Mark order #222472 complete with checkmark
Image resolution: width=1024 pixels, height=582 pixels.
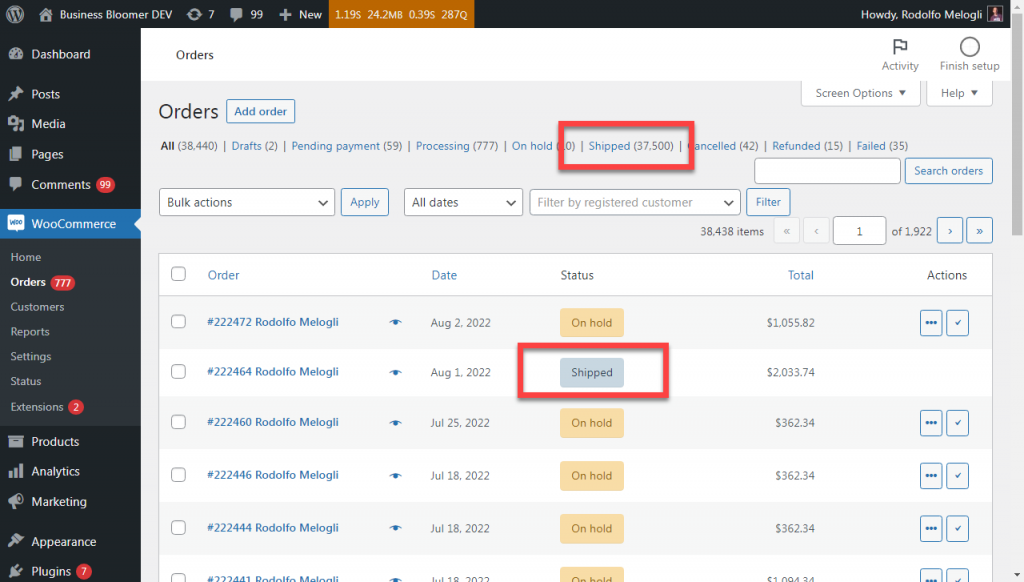957,323
